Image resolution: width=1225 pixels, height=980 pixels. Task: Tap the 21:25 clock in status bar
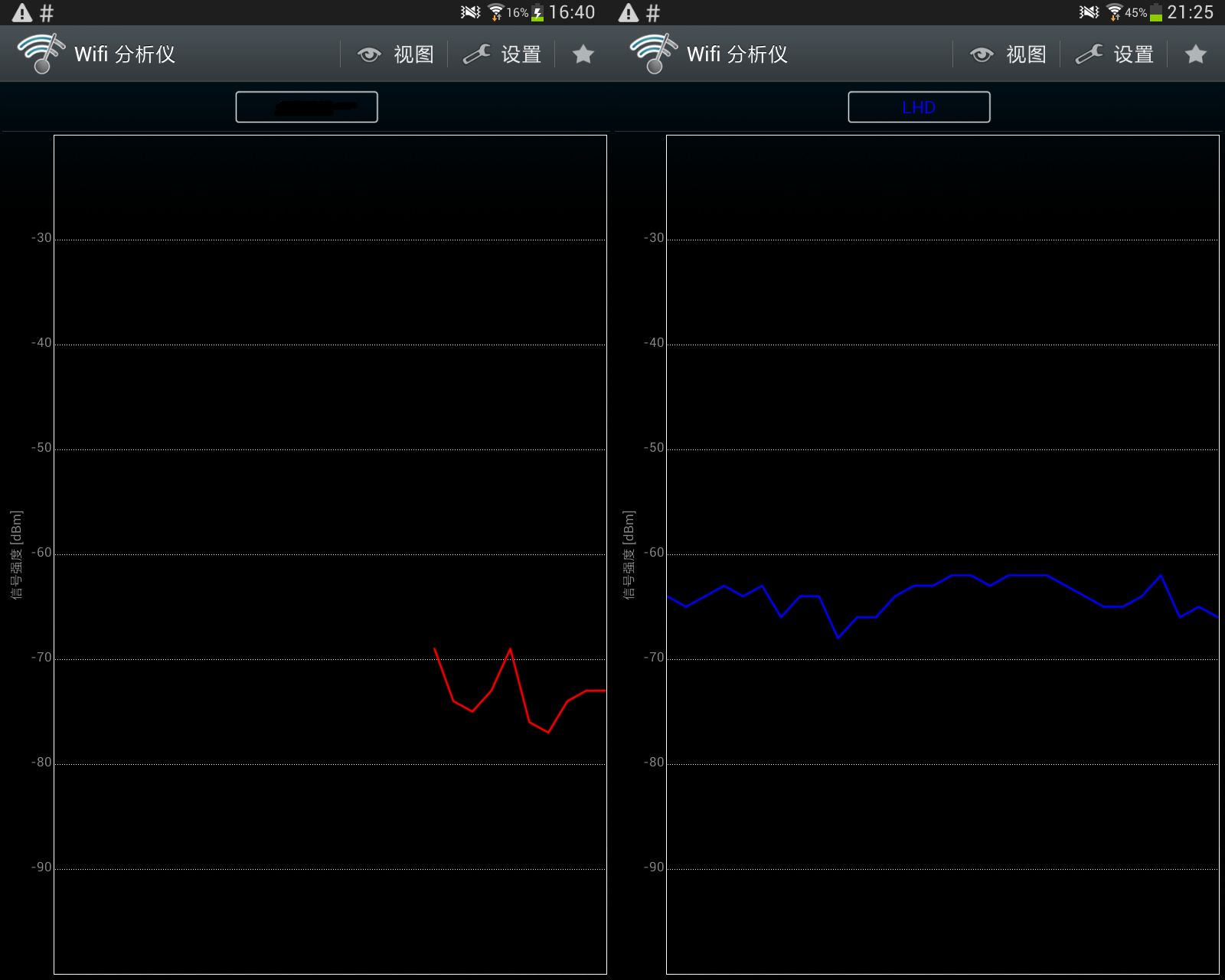point(1191,12)
